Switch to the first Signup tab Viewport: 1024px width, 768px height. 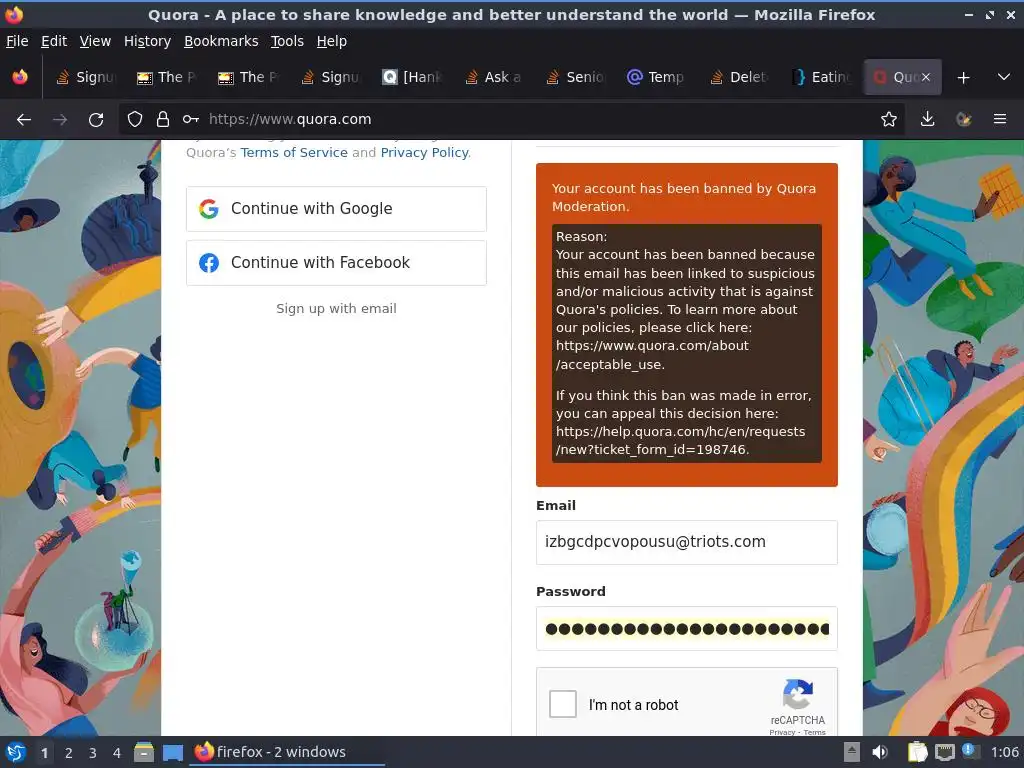point(86,77)
